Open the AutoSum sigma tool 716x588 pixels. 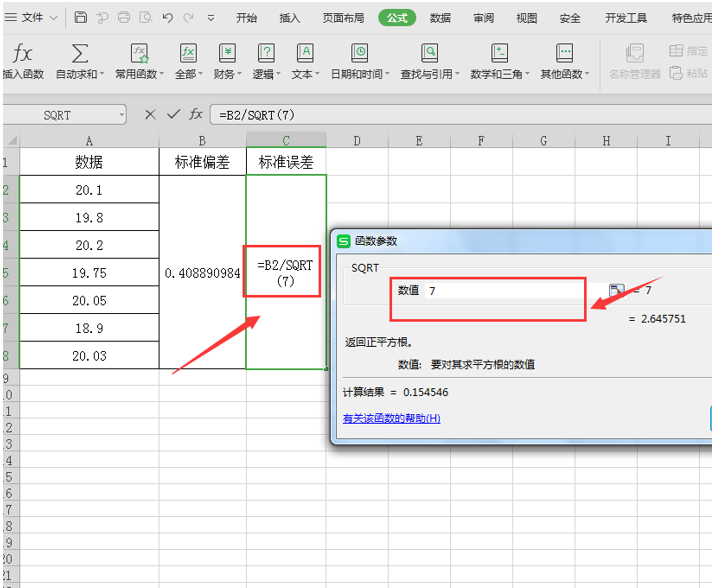pos(79,53)
